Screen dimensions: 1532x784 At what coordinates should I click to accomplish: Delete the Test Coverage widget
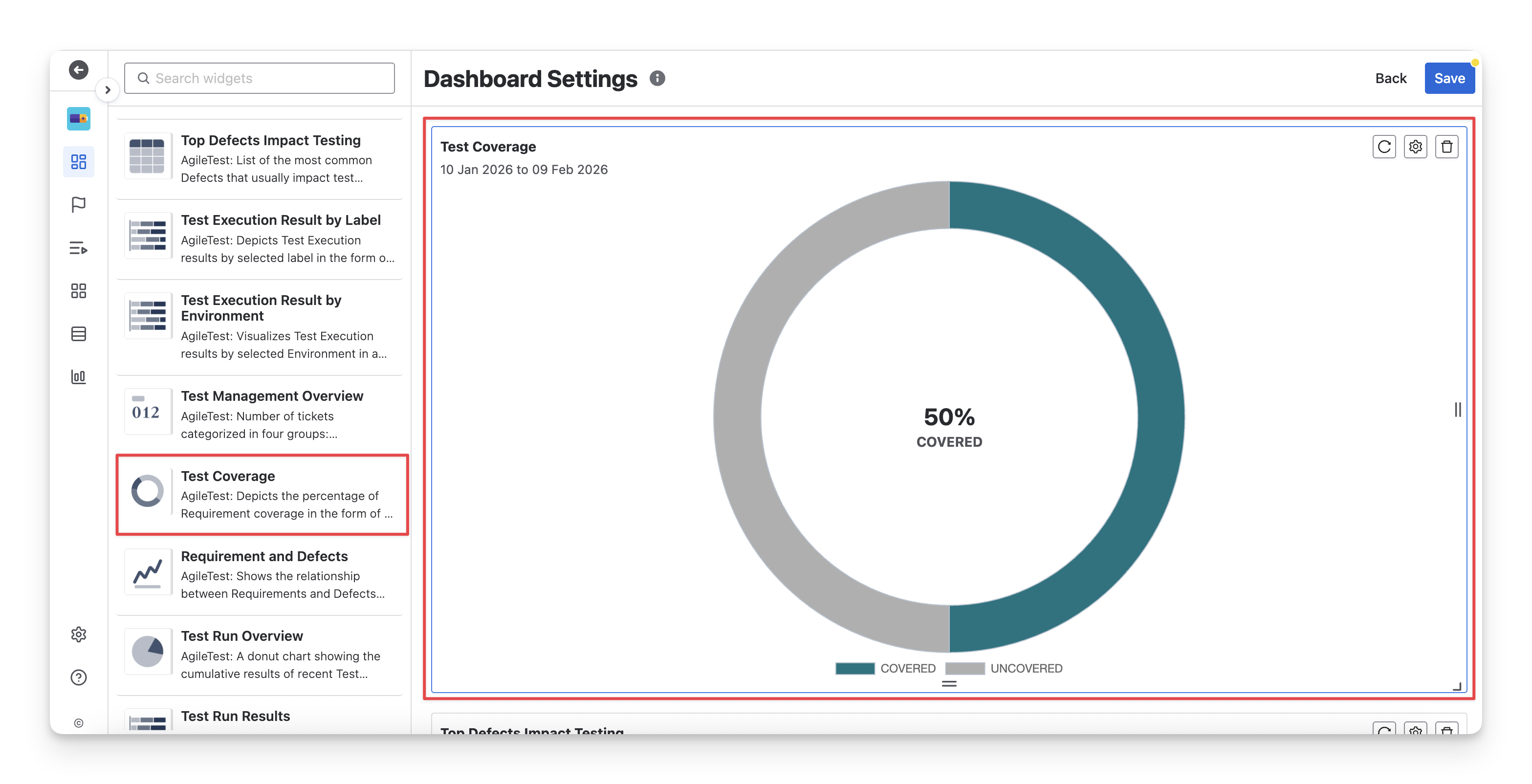(x=1446, y=147)
